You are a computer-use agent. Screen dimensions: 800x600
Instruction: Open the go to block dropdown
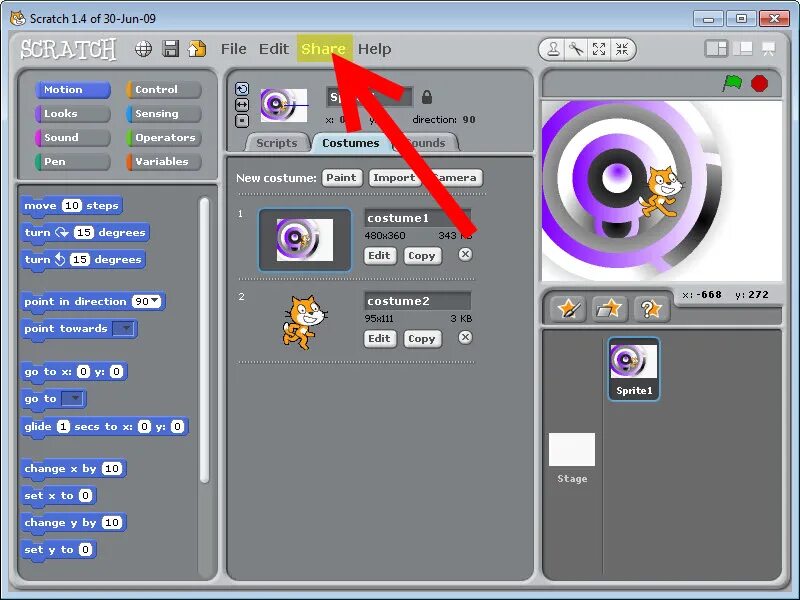(x=73, y=398)
